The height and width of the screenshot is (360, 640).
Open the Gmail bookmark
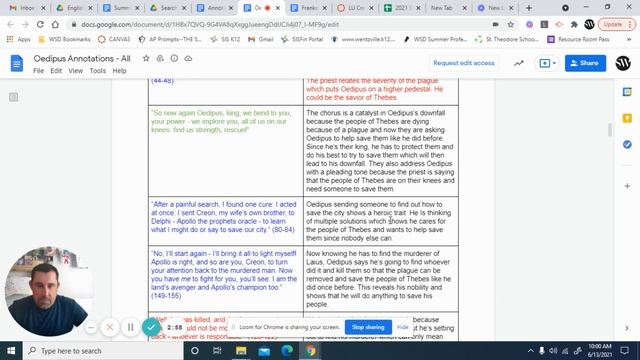(x=261, y=40)
